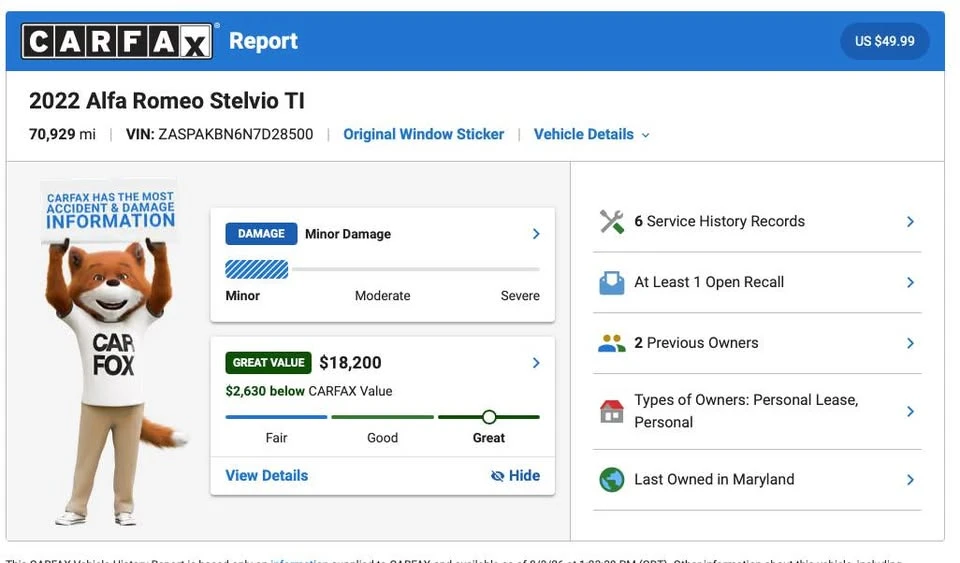Click the VIN ZASPAKBN6N7D28500 text
This screenshot has height=563, width=960.
point(219,134)
